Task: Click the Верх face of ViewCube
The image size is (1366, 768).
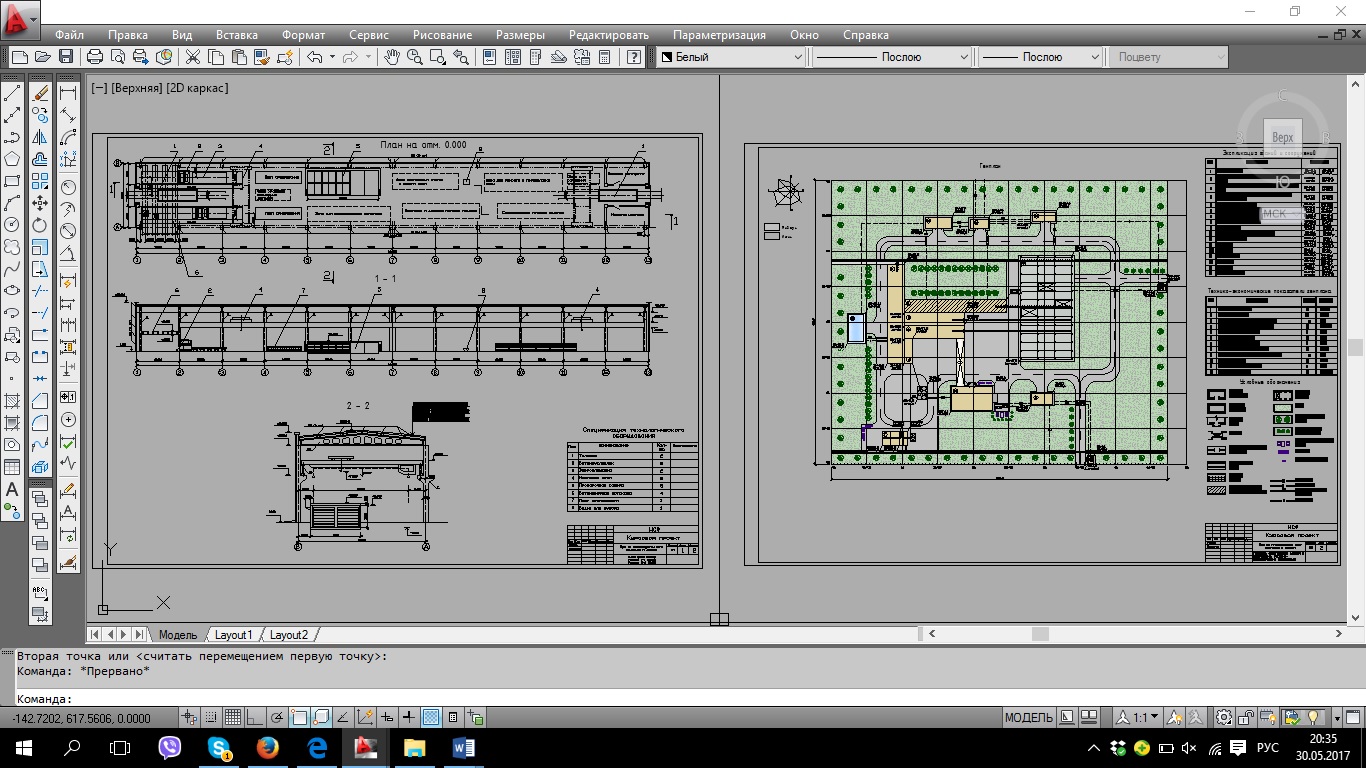Action: pos(1282,137)
